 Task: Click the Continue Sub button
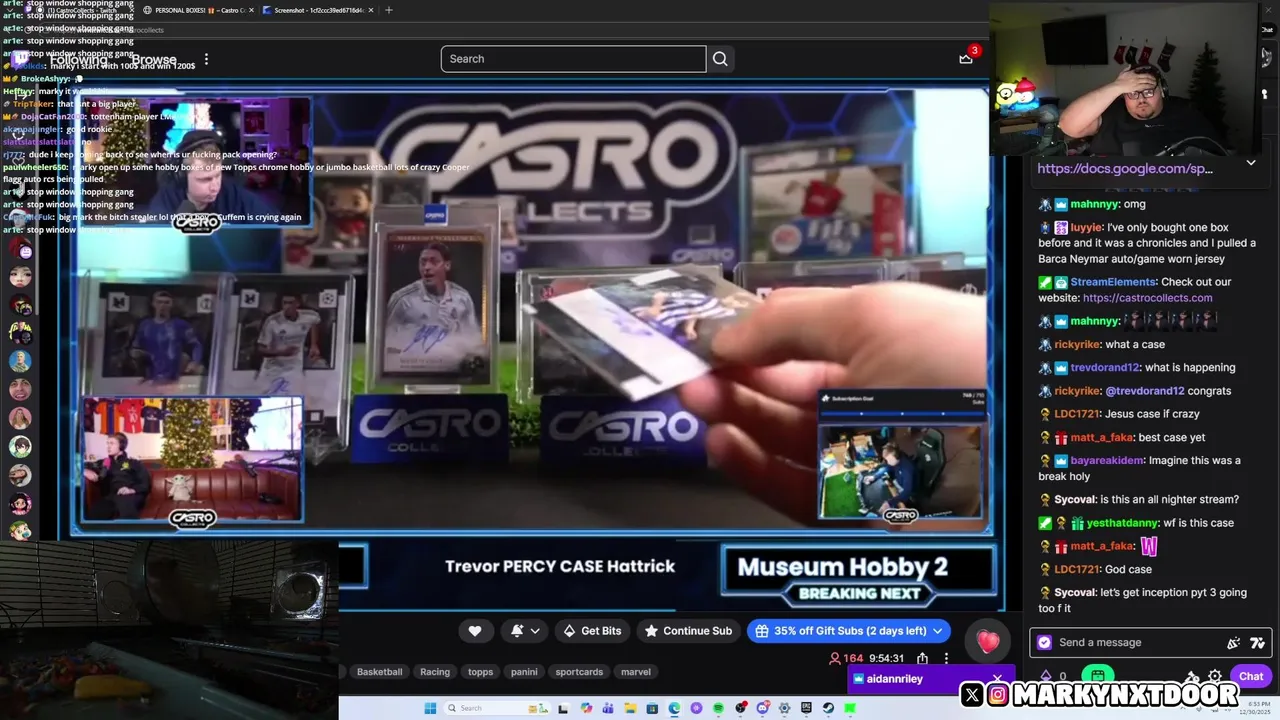click(688, 631)
